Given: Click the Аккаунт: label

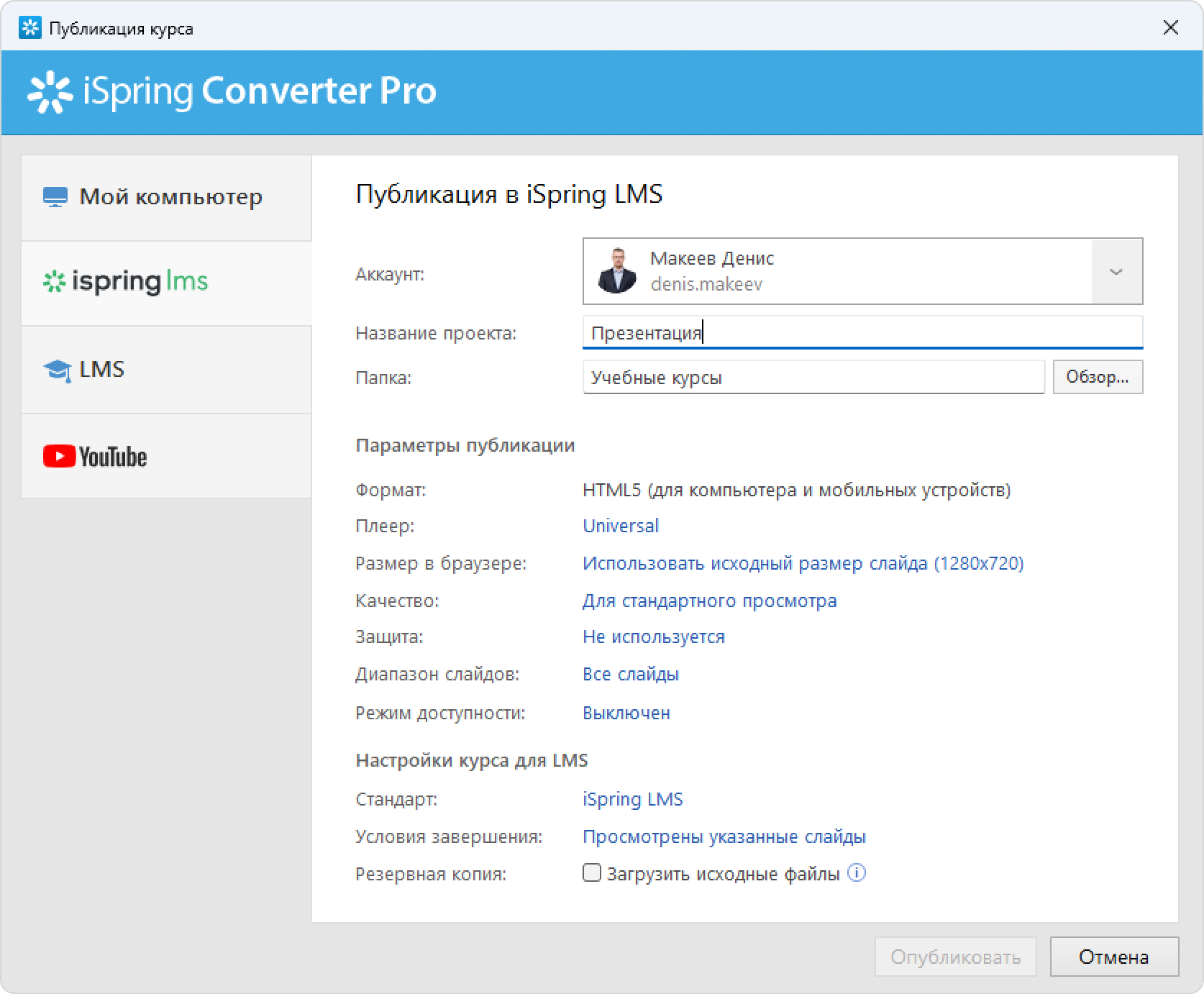Looking at the screenshot, I should (x=390, y=274).
